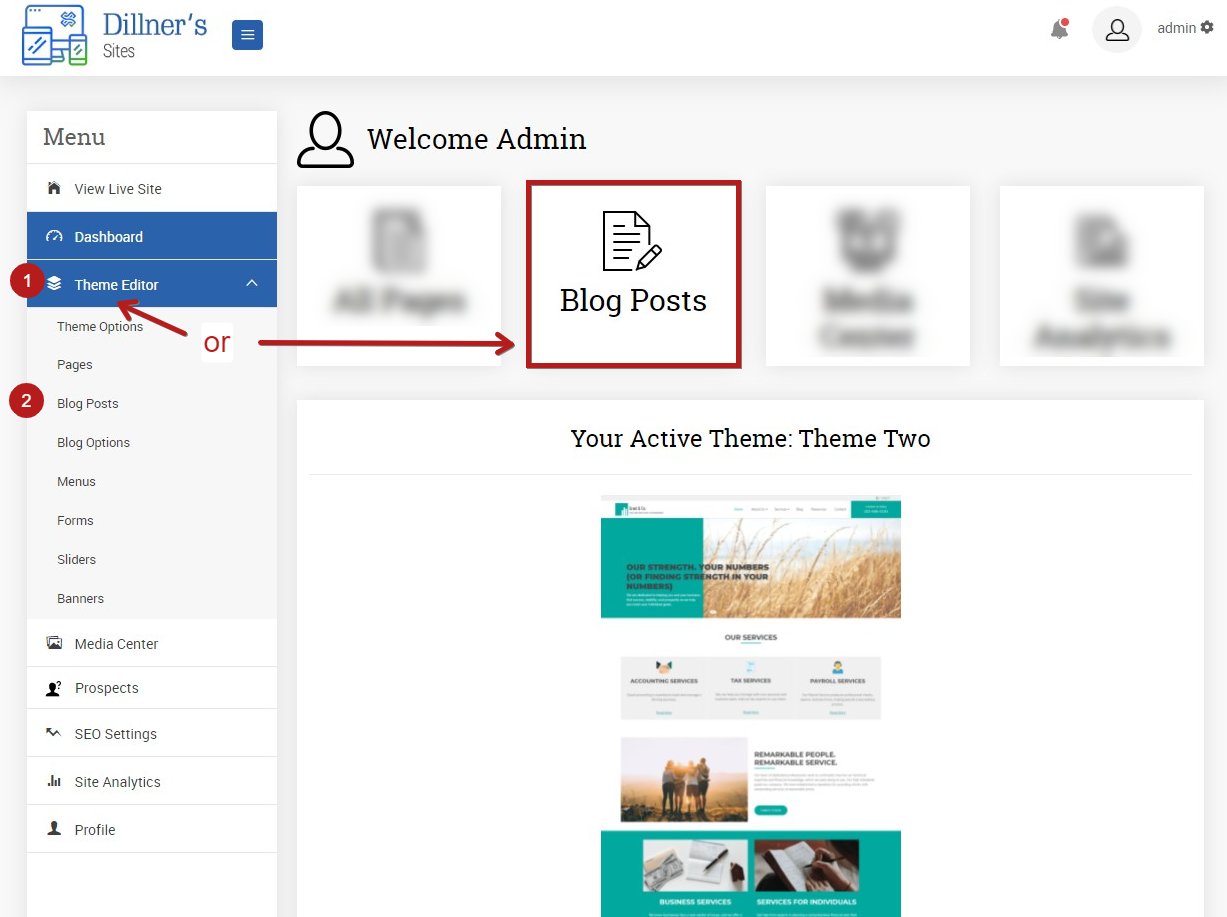
Task: Click the Site Analytics bar chart icon
Action: pos(54,781)
